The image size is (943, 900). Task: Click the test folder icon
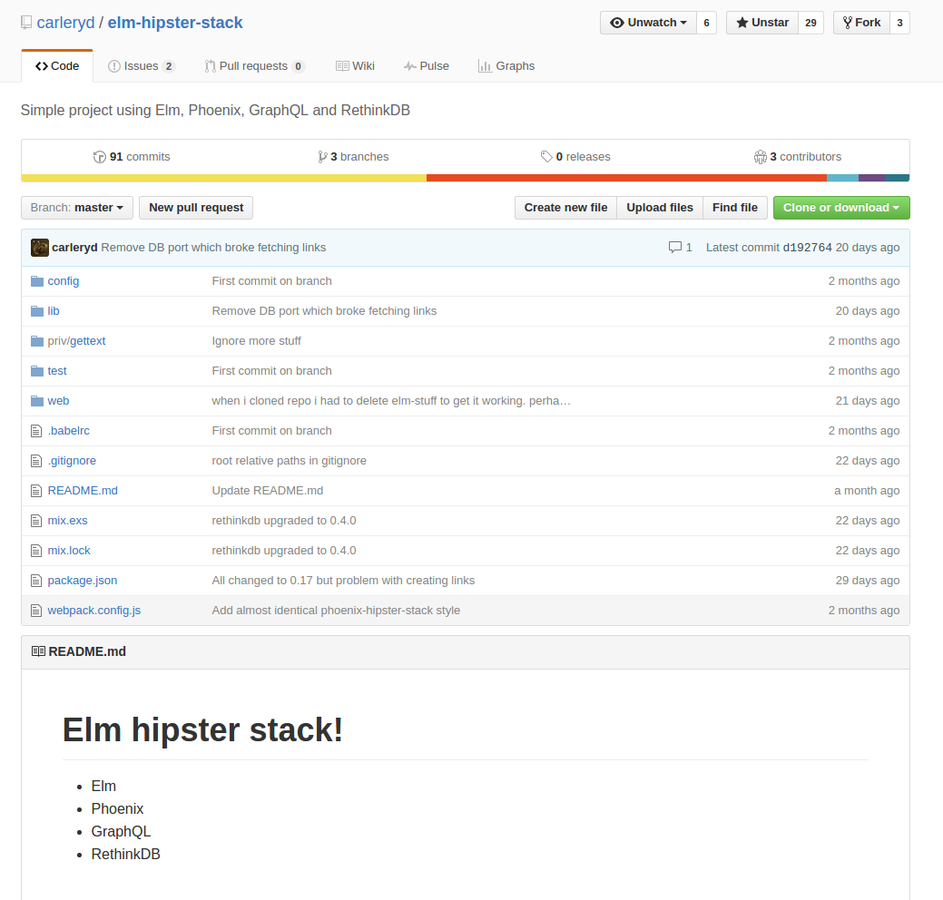click(37, 371)
